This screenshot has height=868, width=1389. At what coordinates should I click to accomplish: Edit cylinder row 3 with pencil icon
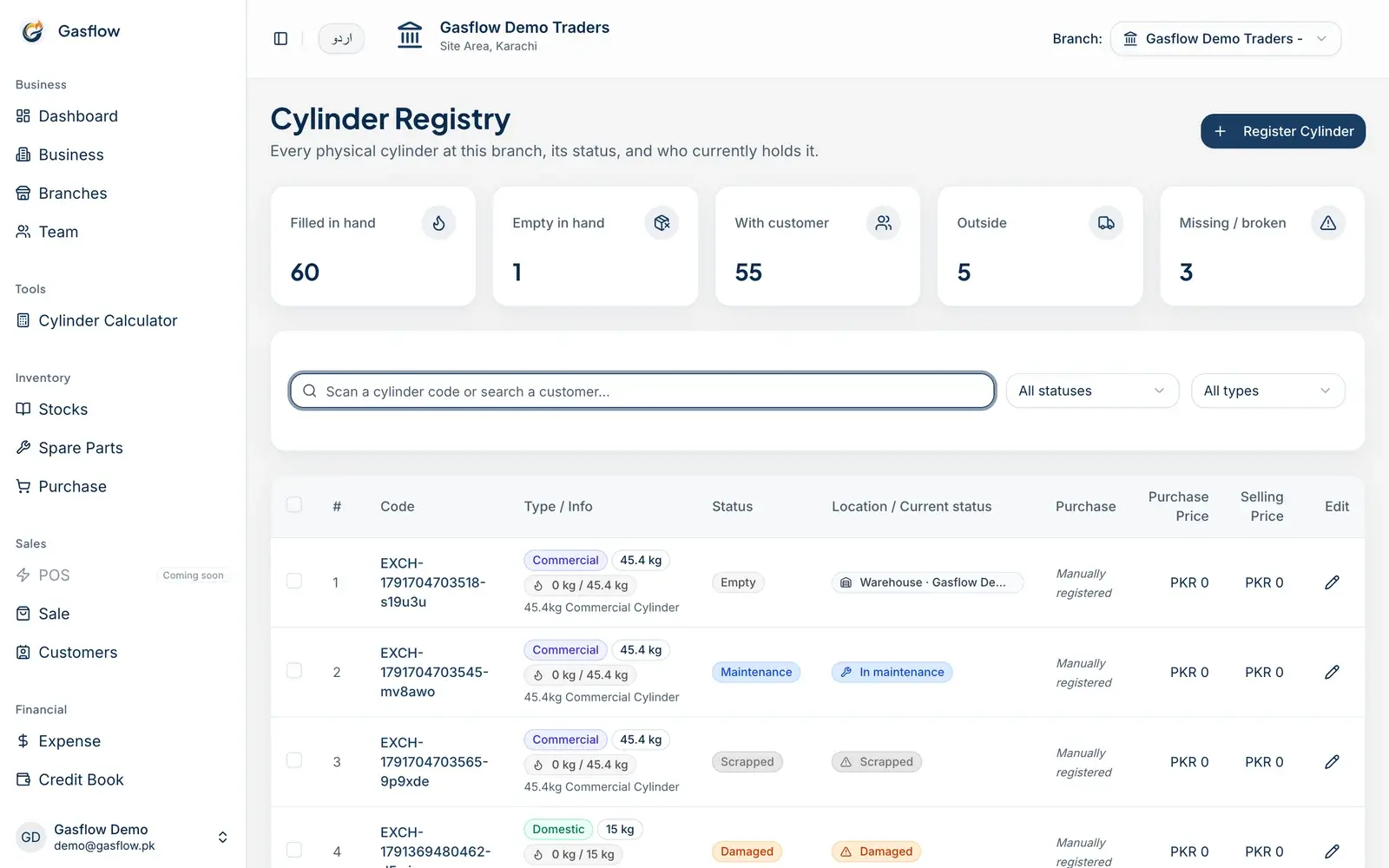pos(1332,762)
